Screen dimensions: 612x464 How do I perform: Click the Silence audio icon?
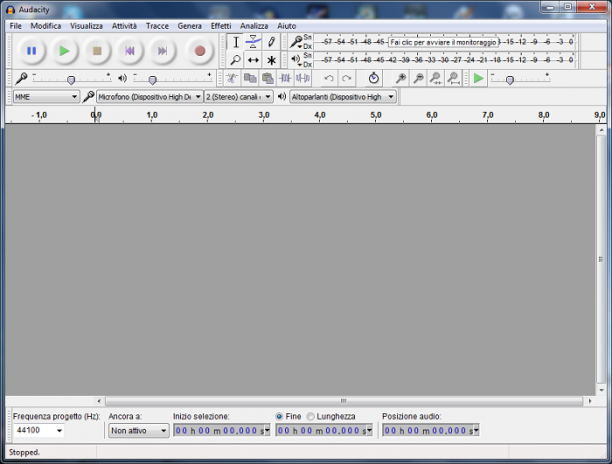click(303, 78)
